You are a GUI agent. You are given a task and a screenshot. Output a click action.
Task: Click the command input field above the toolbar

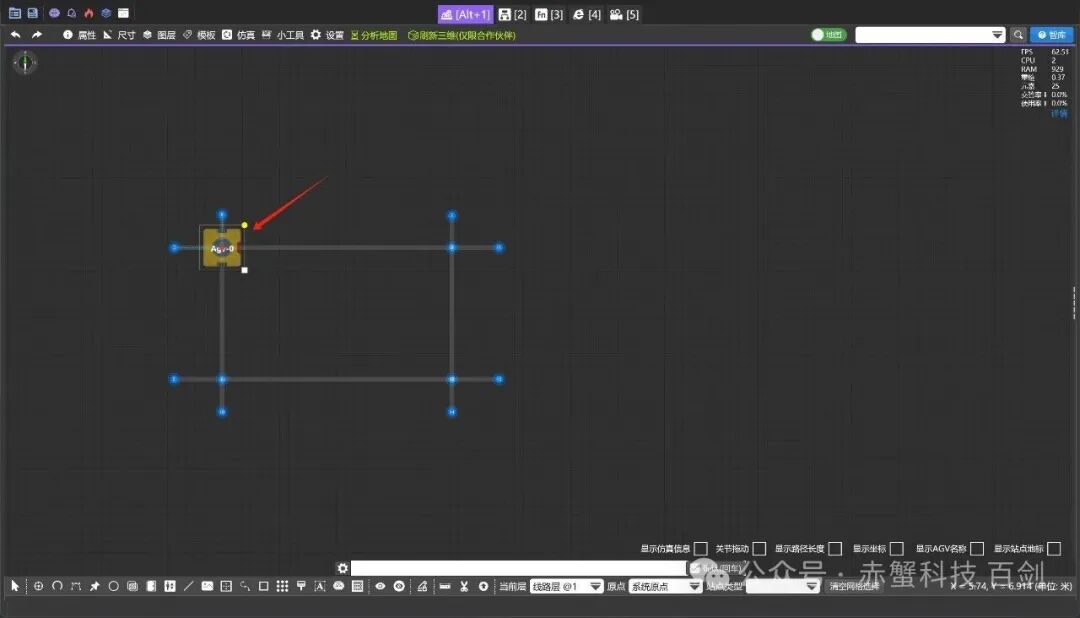coord(519,568)
